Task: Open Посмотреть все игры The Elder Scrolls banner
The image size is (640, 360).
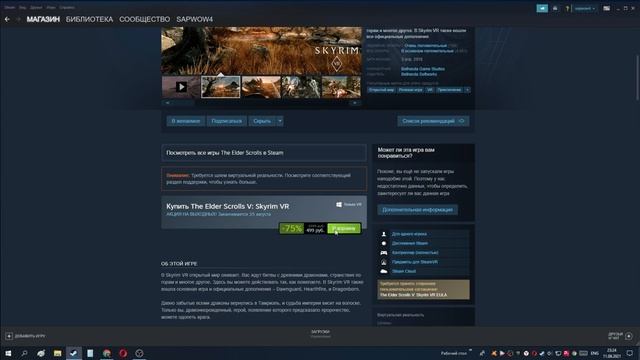Action: click(x=264, y=153)
